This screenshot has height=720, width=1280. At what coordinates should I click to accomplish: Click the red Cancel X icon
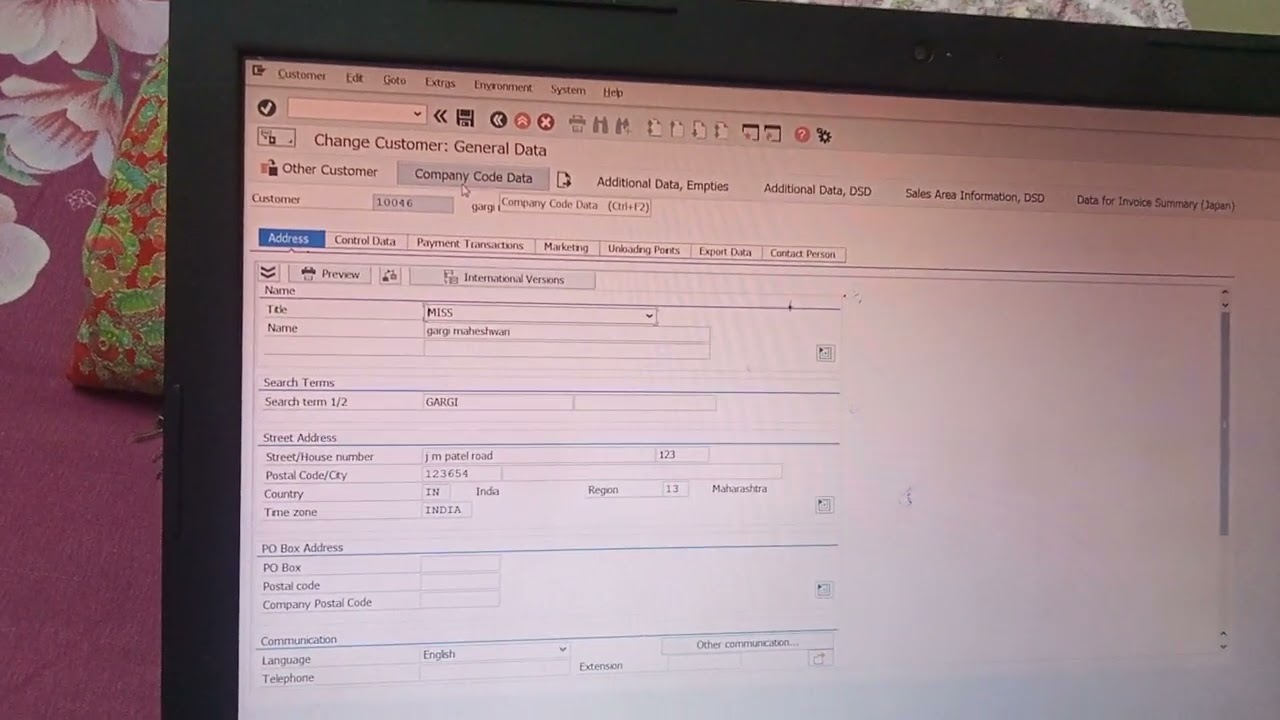pyautogui.click(x=545, y=122)
